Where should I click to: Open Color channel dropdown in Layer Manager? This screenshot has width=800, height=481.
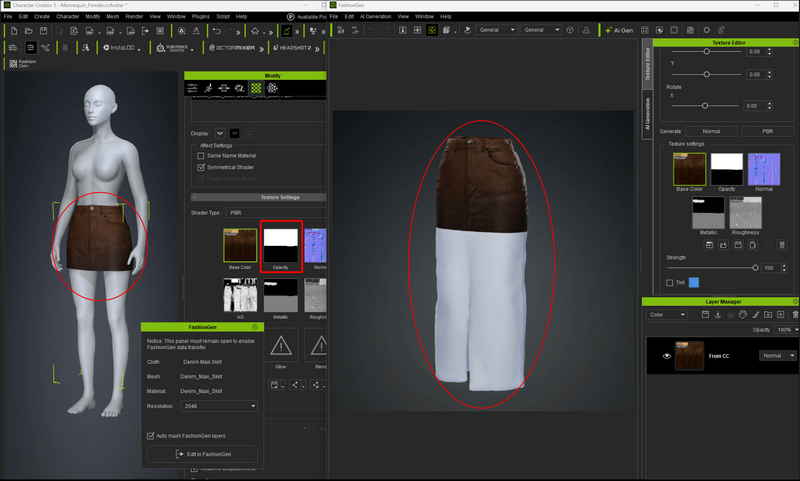pyautogui.click(x=667, y=315)
